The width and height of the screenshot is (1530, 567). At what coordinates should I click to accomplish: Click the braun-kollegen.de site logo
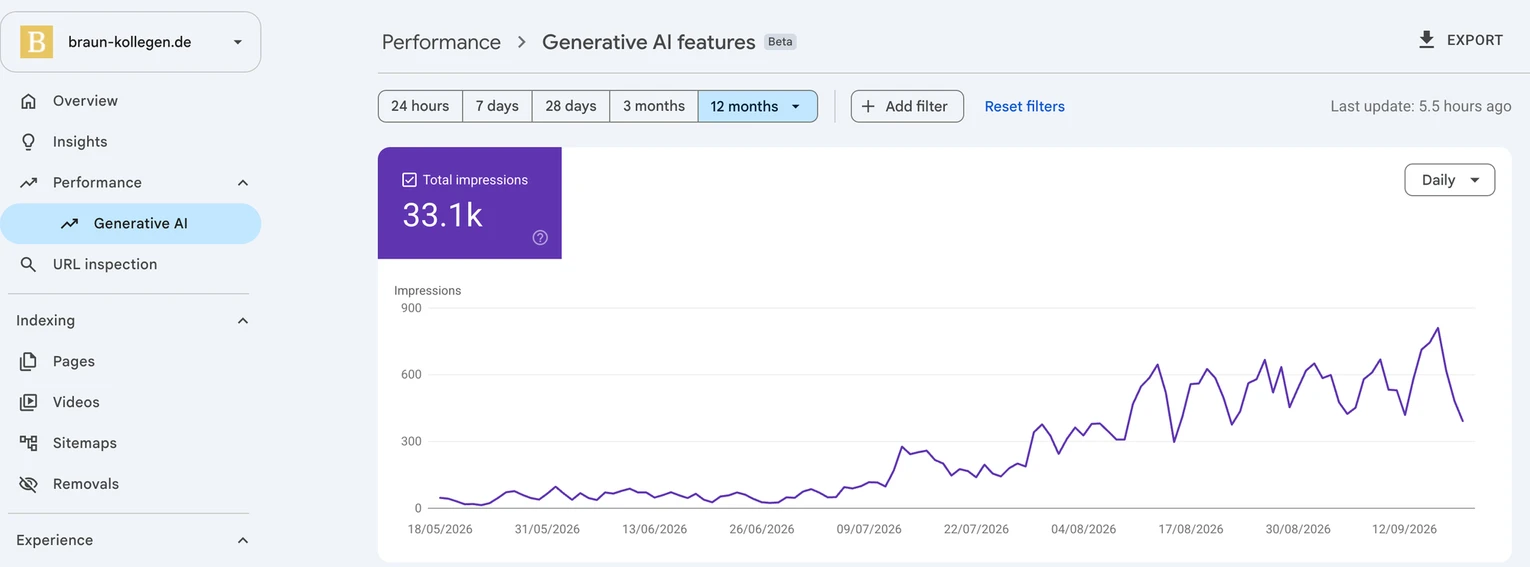click(36, 42)
